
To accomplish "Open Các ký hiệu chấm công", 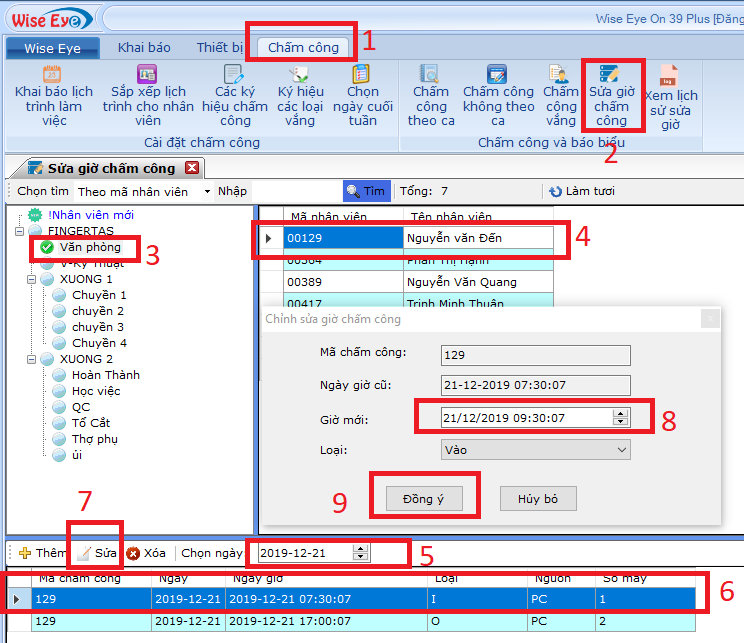I will pyautogui.click(x=234, y=96).
